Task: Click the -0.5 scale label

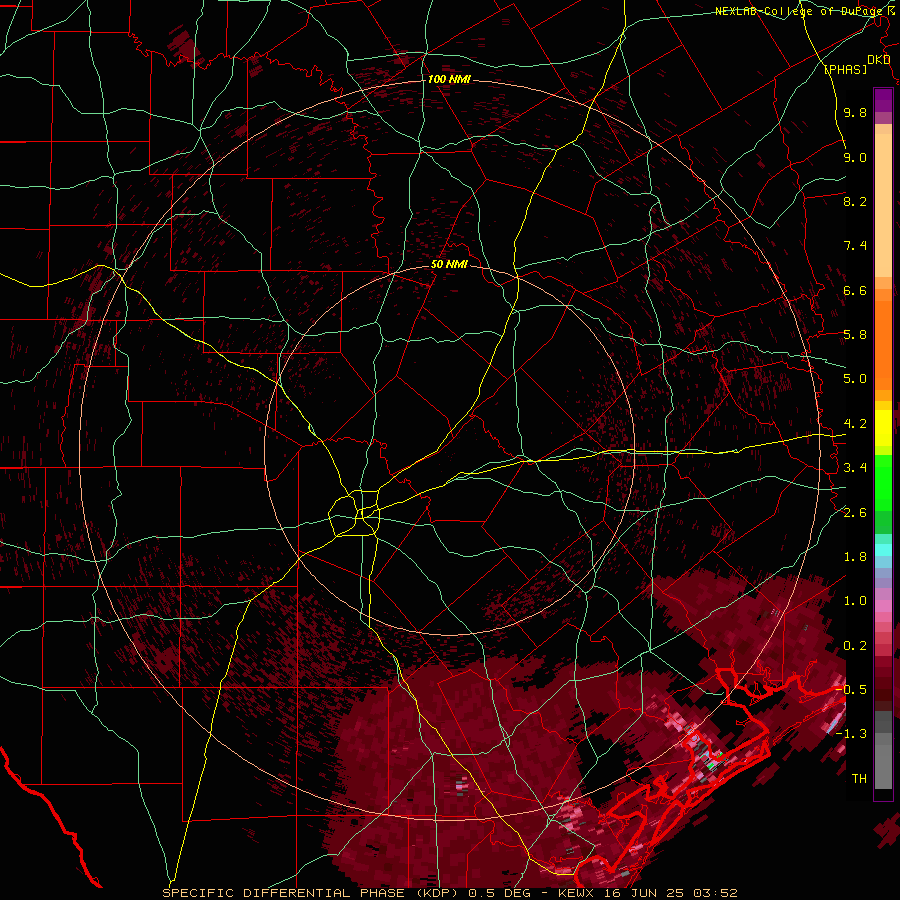Action: [x=852, y=690]
